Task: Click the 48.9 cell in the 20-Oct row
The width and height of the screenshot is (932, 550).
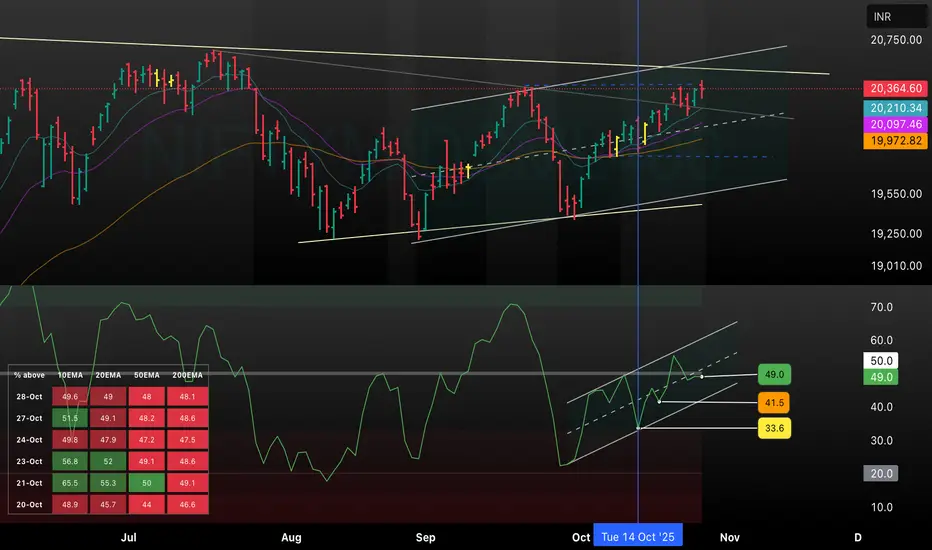Action: point(70,505)
